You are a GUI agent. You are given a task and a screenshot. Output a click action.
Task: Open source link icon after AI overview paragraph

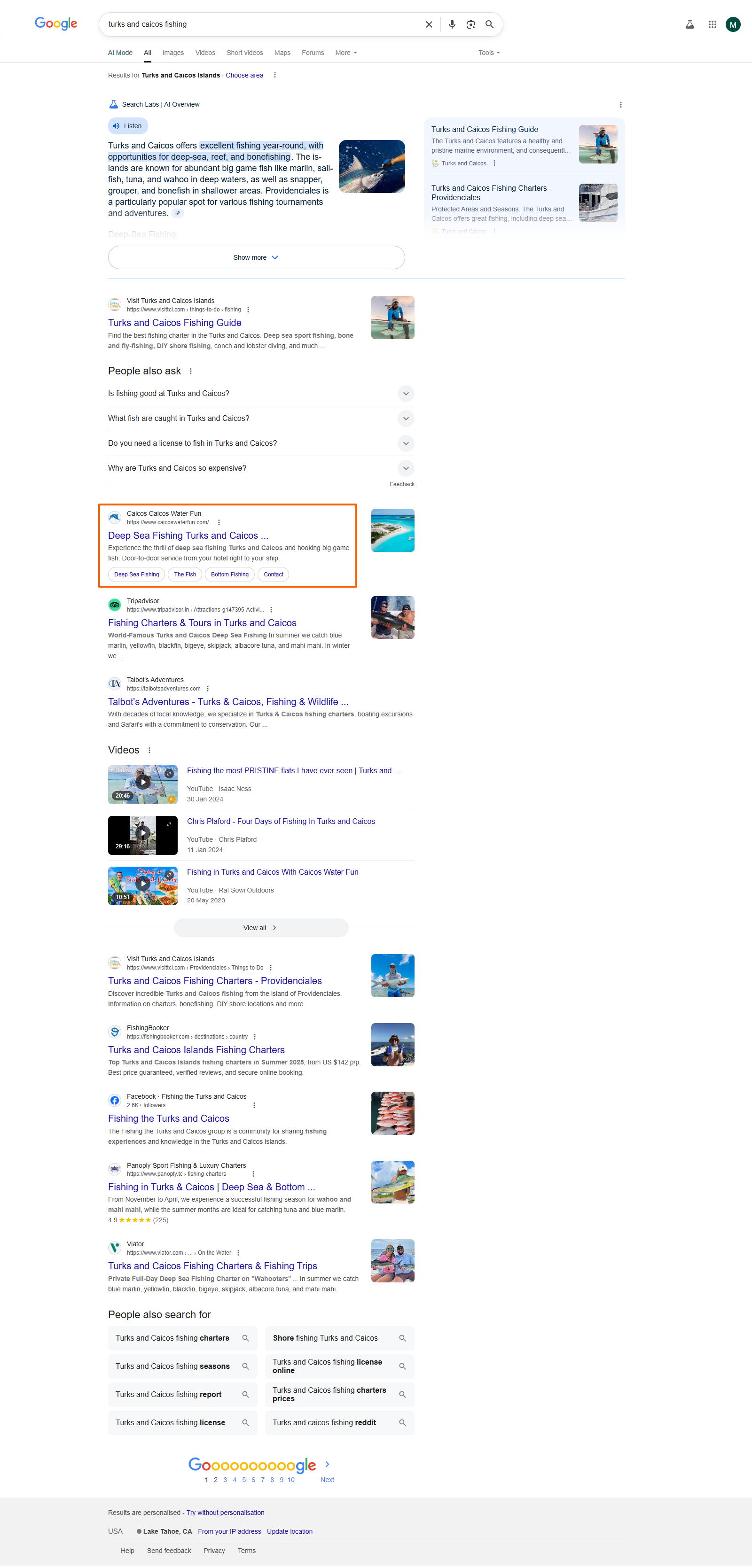coord(178,213)
